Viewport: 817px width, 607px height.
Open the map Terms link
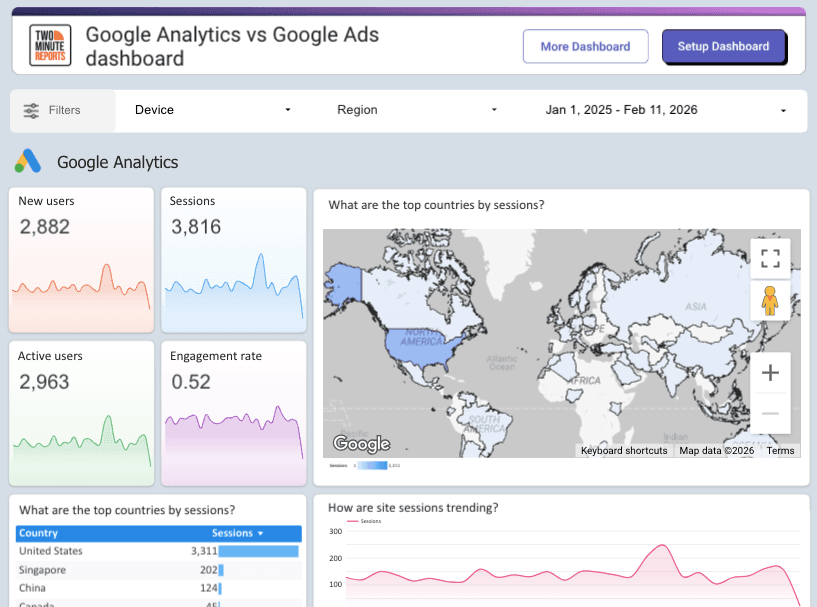click(780, 450)
